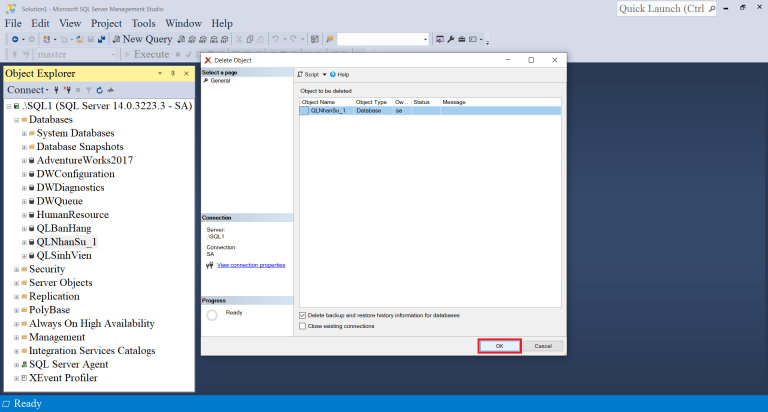This screenshot has width=768, height=412.
Task: Pin the Object Explorer panel with auto-hide icon
Action: coord(173,74)
